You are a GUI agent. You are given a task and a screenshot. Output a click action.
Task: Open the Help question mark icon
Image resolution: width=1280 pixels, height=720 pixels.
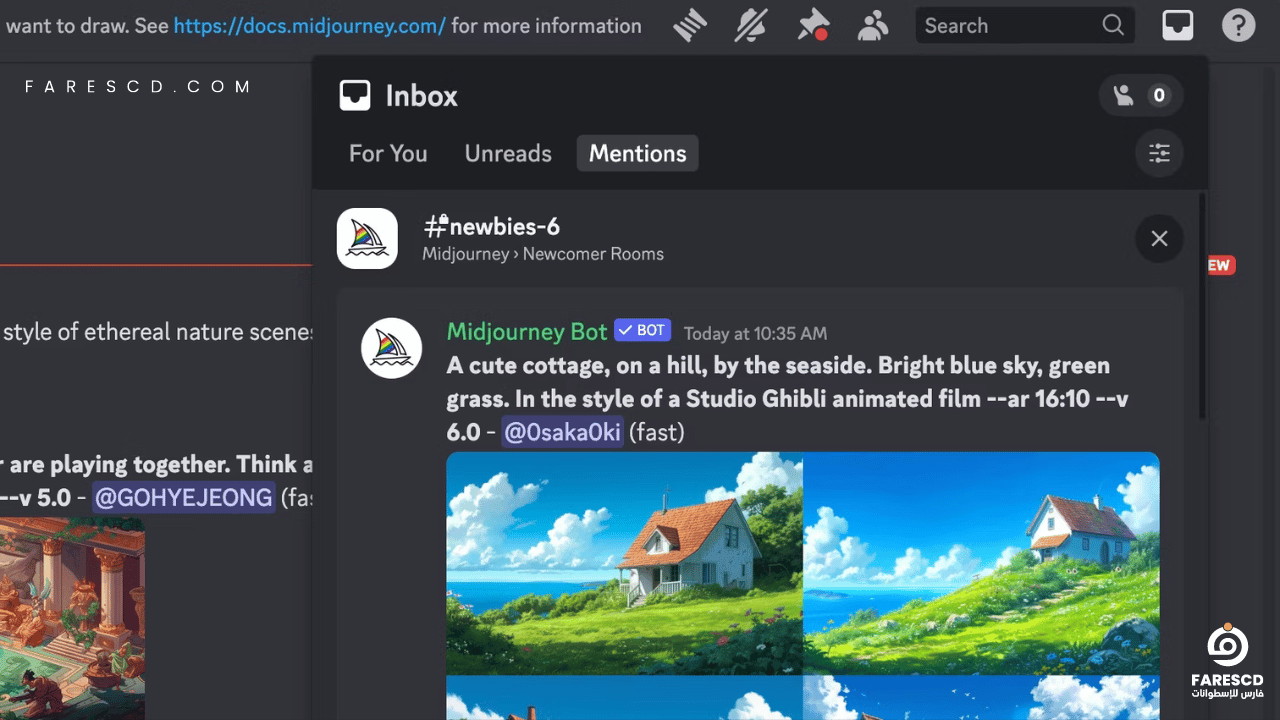[x=1239, y=26]
